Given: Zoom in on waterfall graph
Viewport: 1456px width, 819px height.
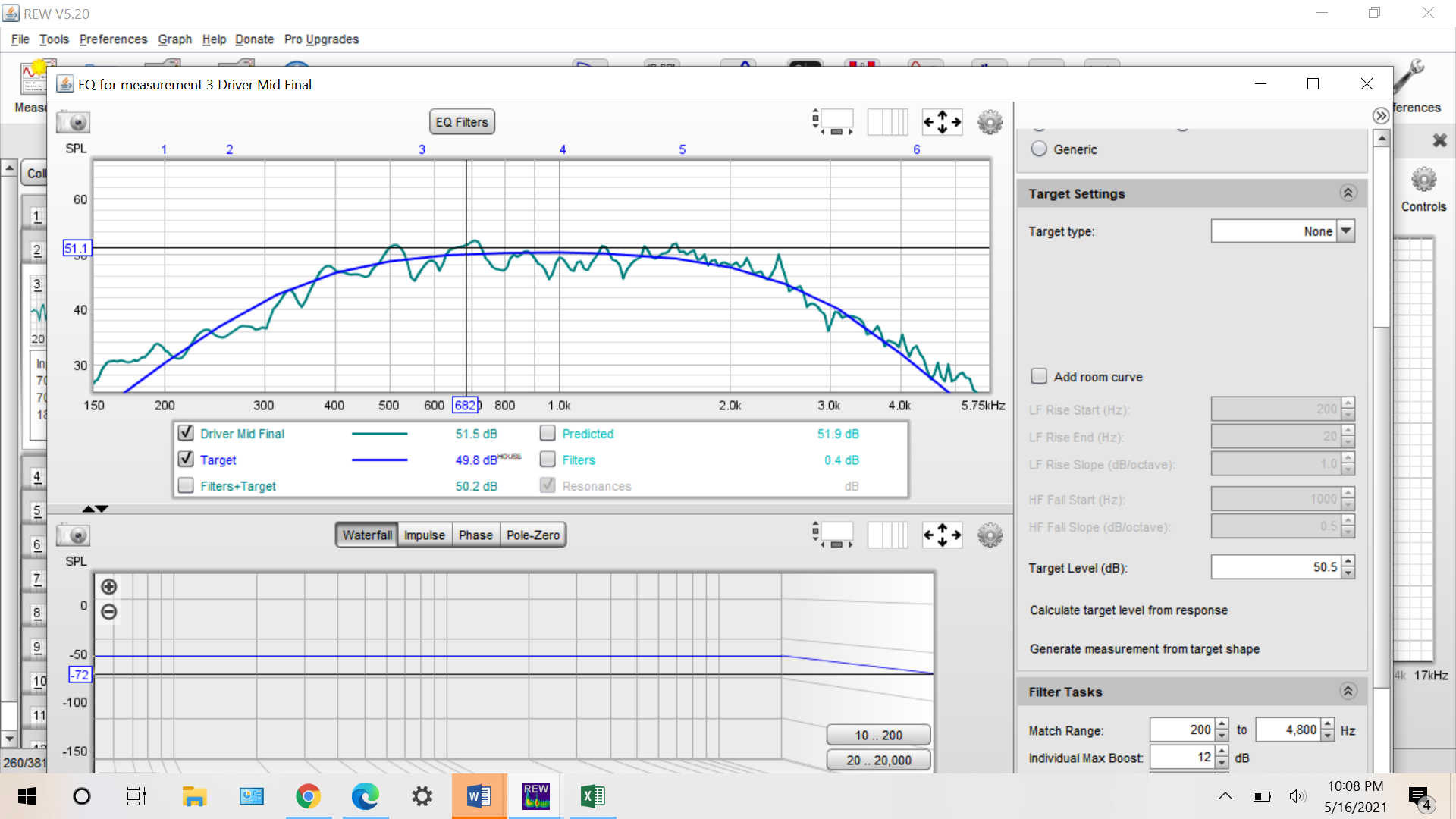Looking at the screenshot, I should (x=109, y=587).
